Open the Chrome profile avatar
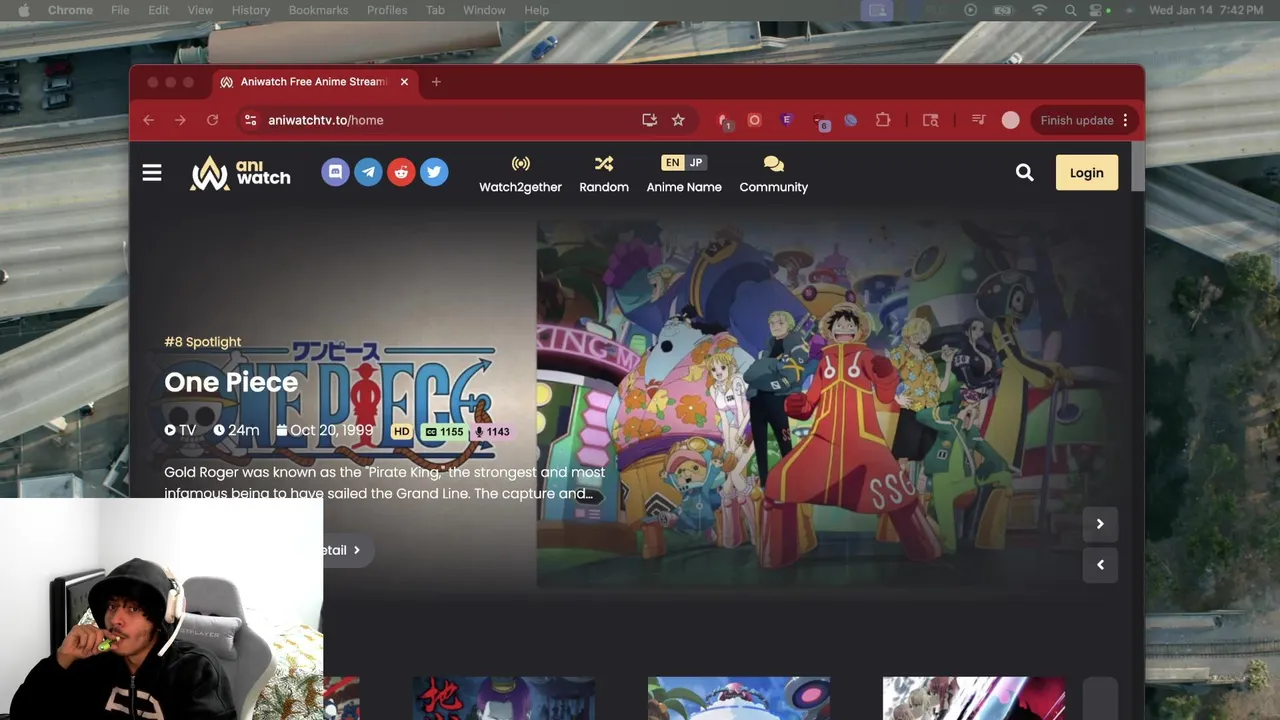 1011,120
